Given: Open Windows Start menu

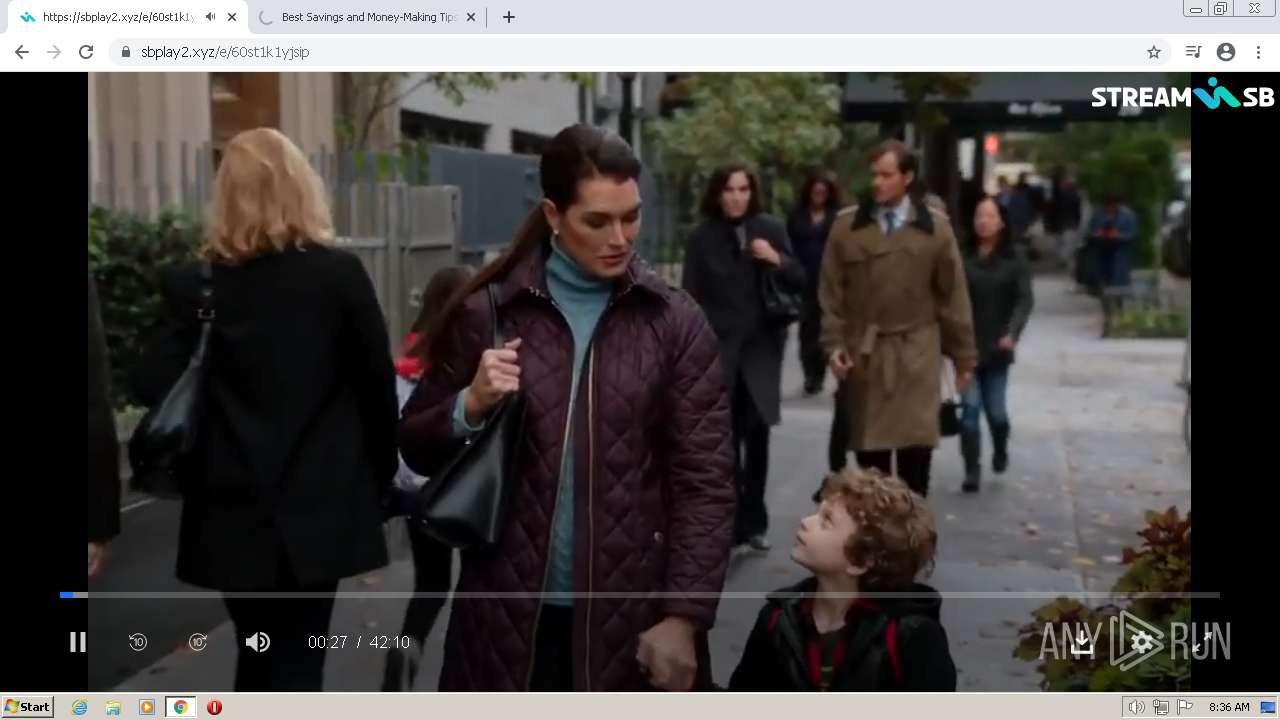Looking at the screenshot, I should (x=27, y=706).
